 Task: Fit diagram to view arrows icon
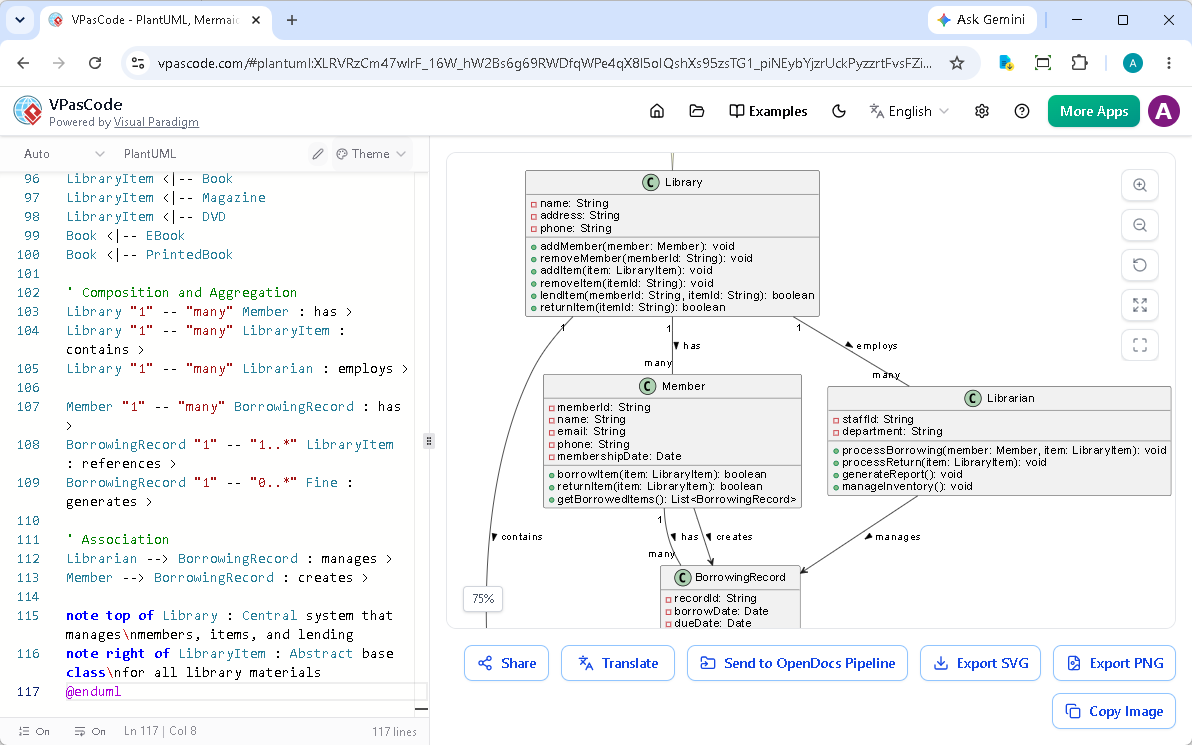tap(1140, 305)
